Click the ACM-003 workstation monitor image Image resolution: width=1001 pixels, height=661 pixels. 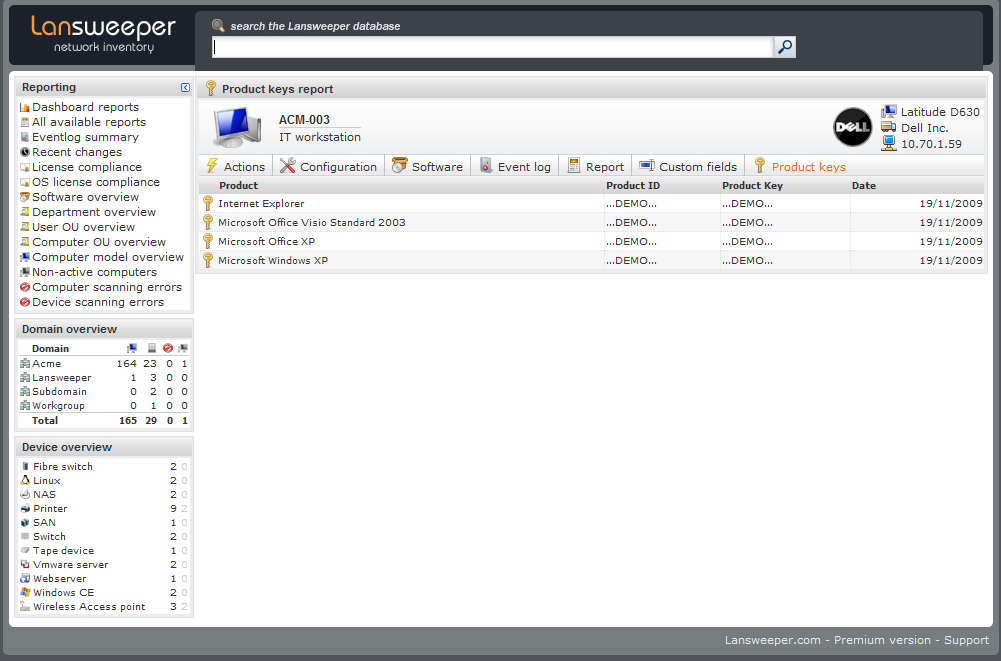click(x=237, y=126)
